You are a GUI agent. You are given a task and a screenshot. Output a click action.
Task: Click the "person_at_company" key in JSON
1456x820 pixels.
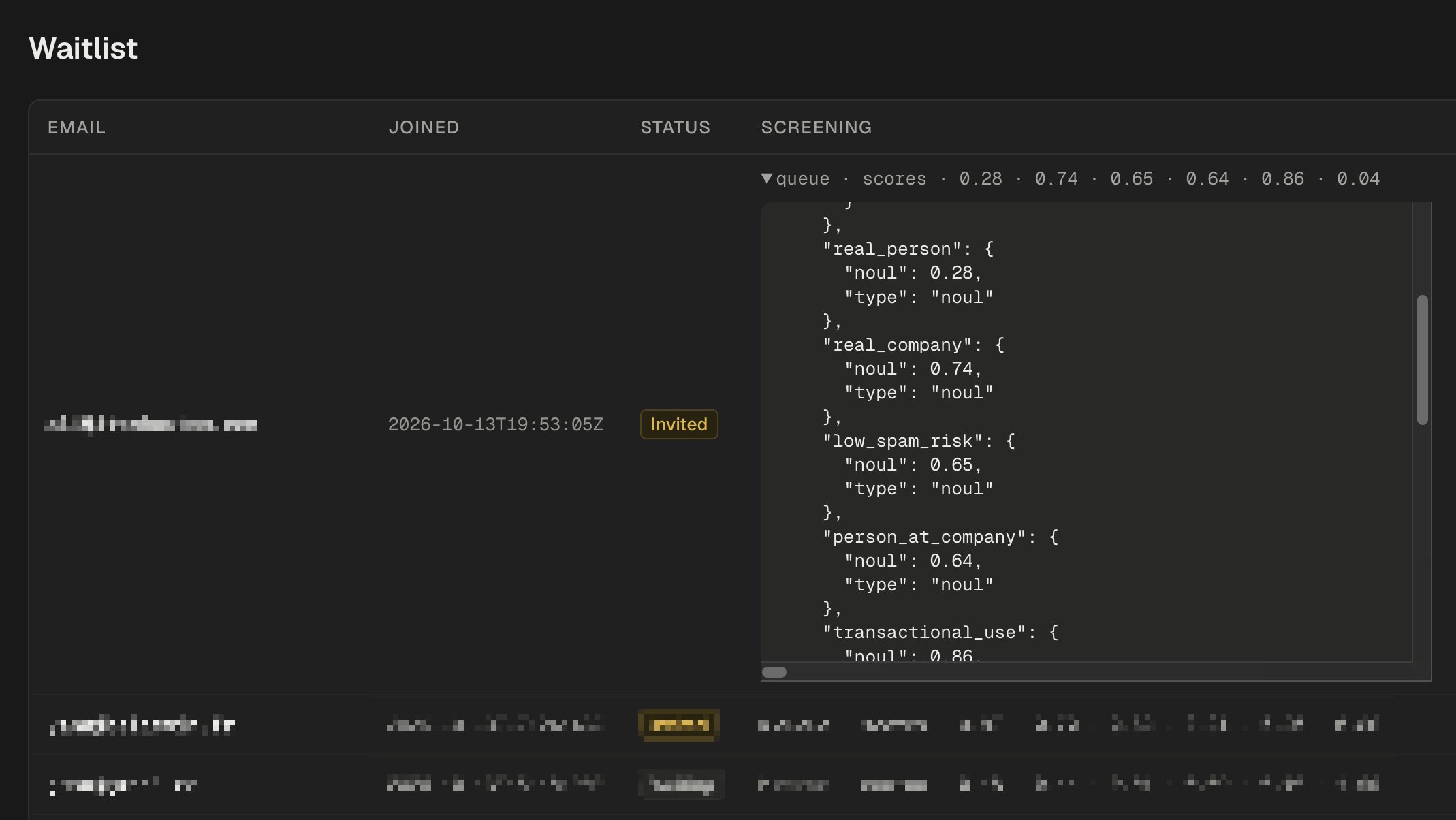[924, 537]
